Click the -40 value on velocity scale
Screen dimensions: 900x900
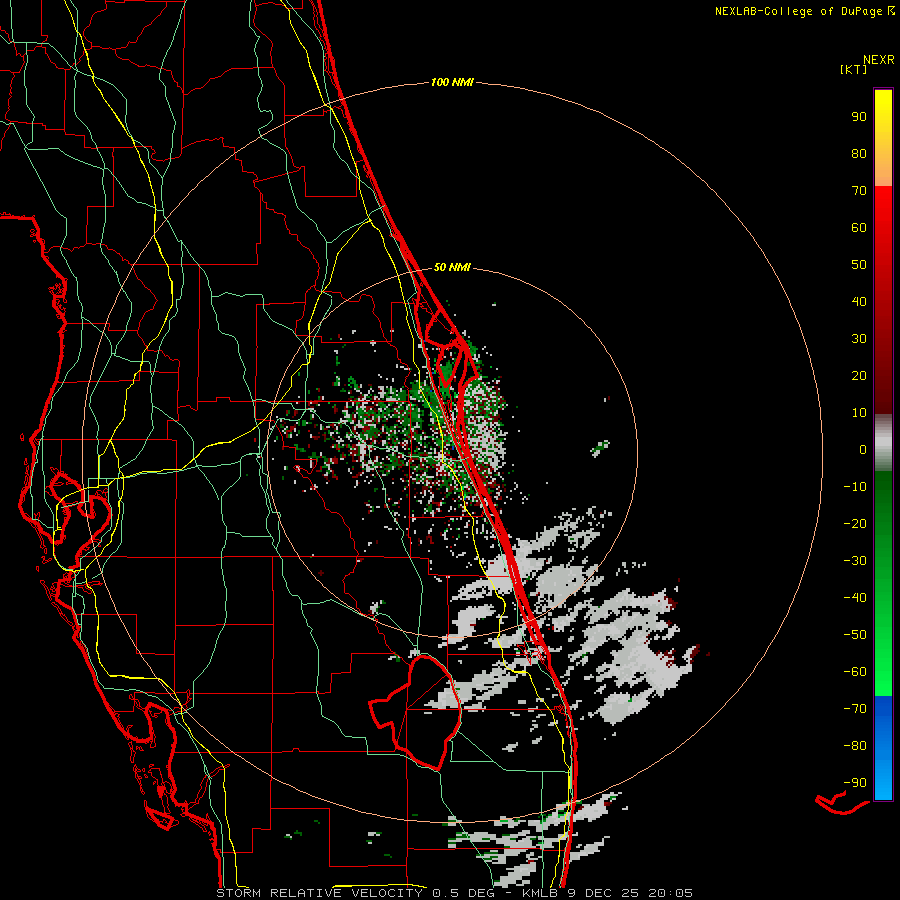[x=855, y=598]
